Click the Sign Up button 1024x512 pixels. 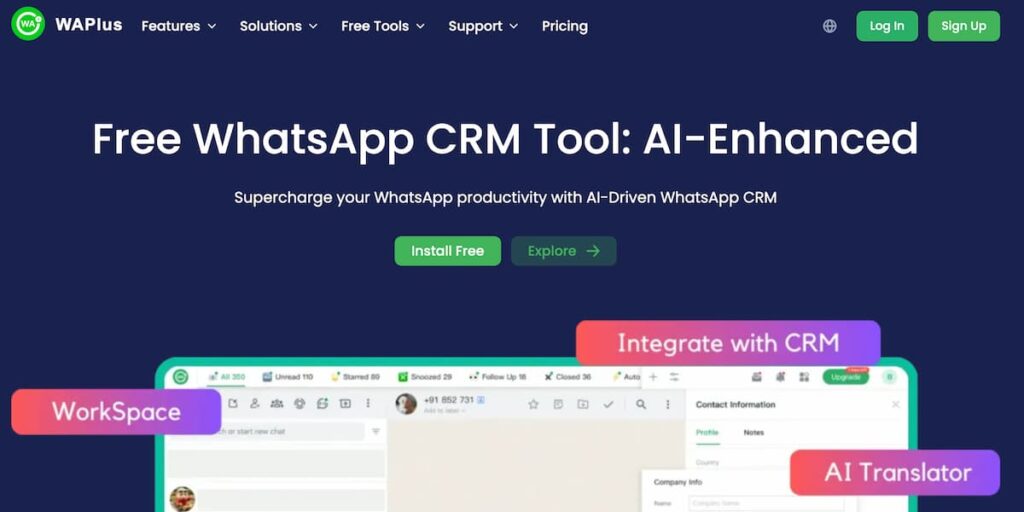pos(963,26)
